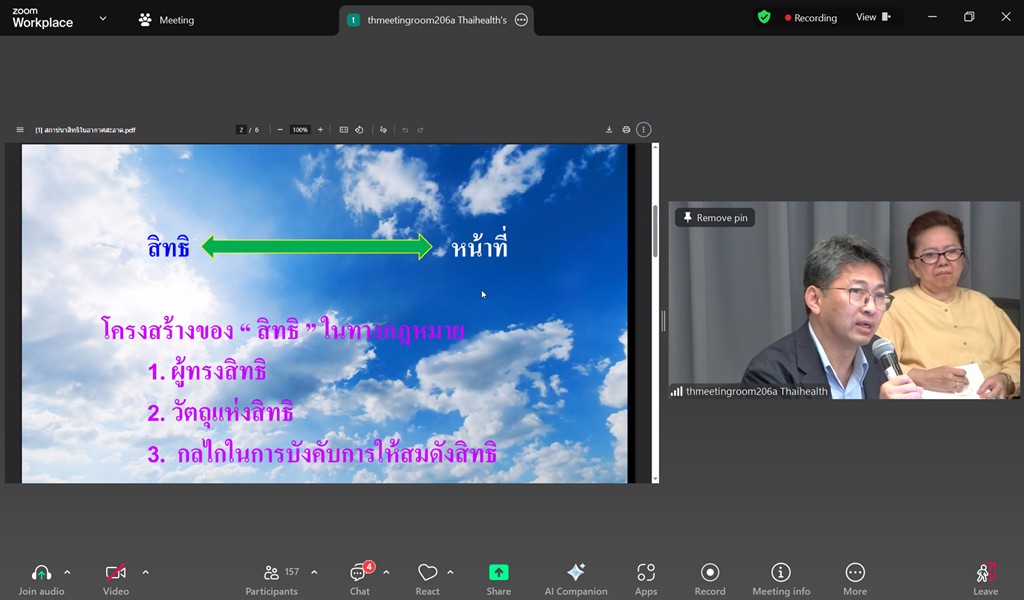Toggle the PDF sidebar hamburger menu
The width and height of the screenshot is (1024, 600).
click(20, 130)
